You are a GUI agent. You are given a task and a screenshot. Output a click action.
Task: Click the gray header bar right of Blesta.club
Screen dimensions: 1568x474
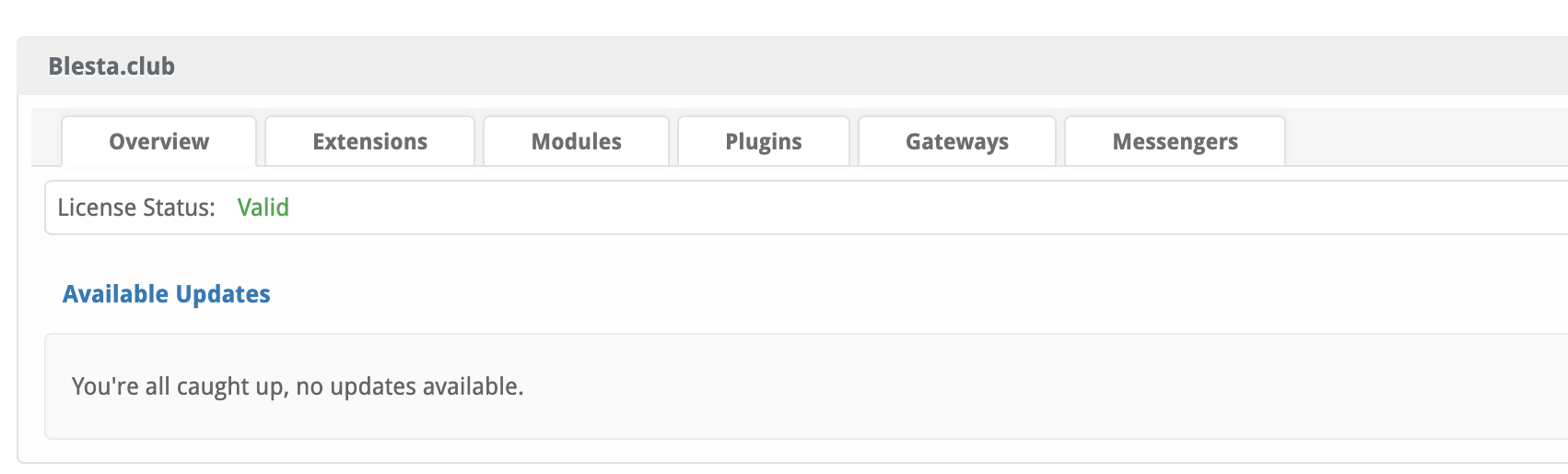coord(829,66)
